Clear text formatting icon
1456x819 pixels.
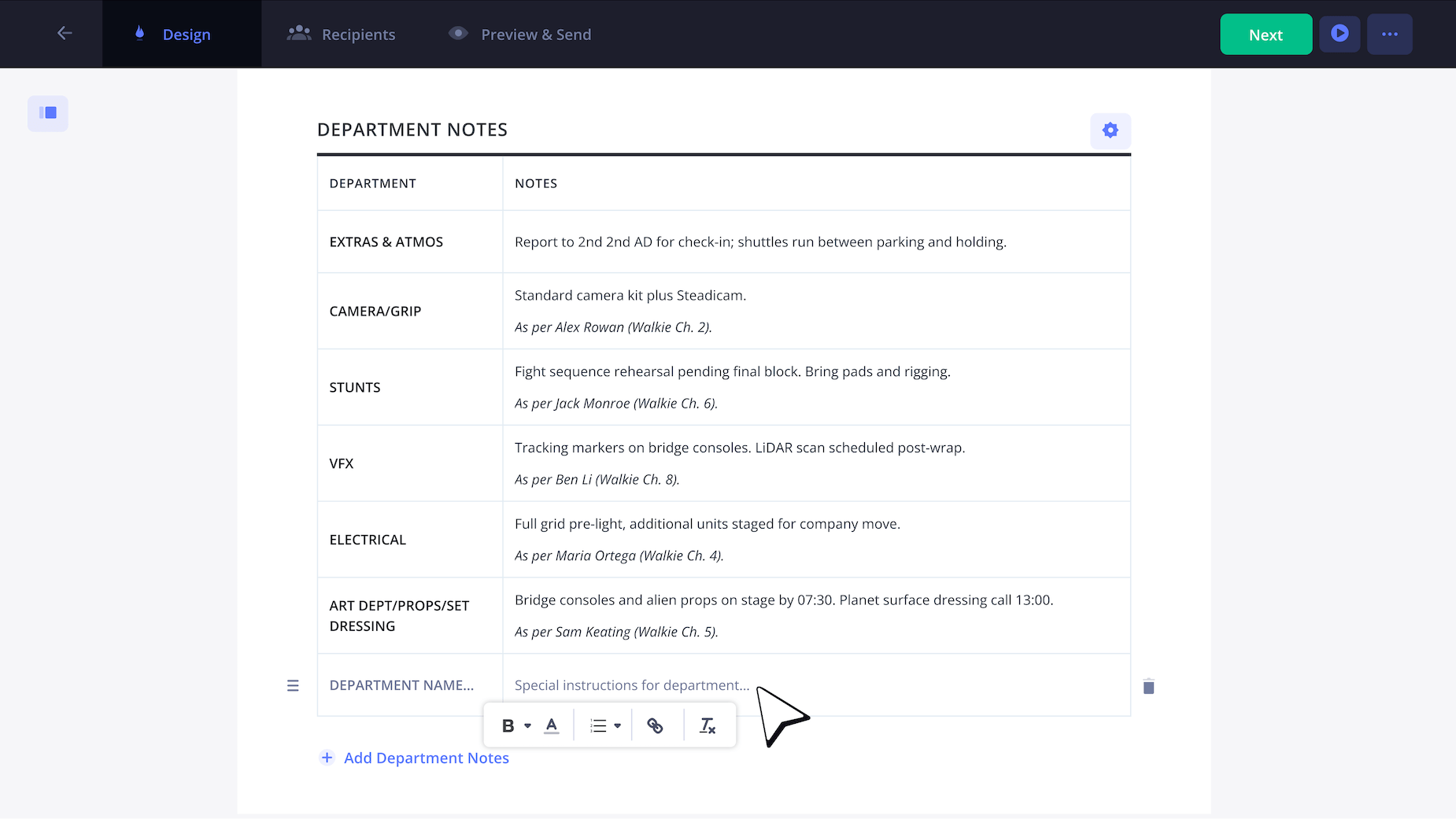(x=708, y=726)
